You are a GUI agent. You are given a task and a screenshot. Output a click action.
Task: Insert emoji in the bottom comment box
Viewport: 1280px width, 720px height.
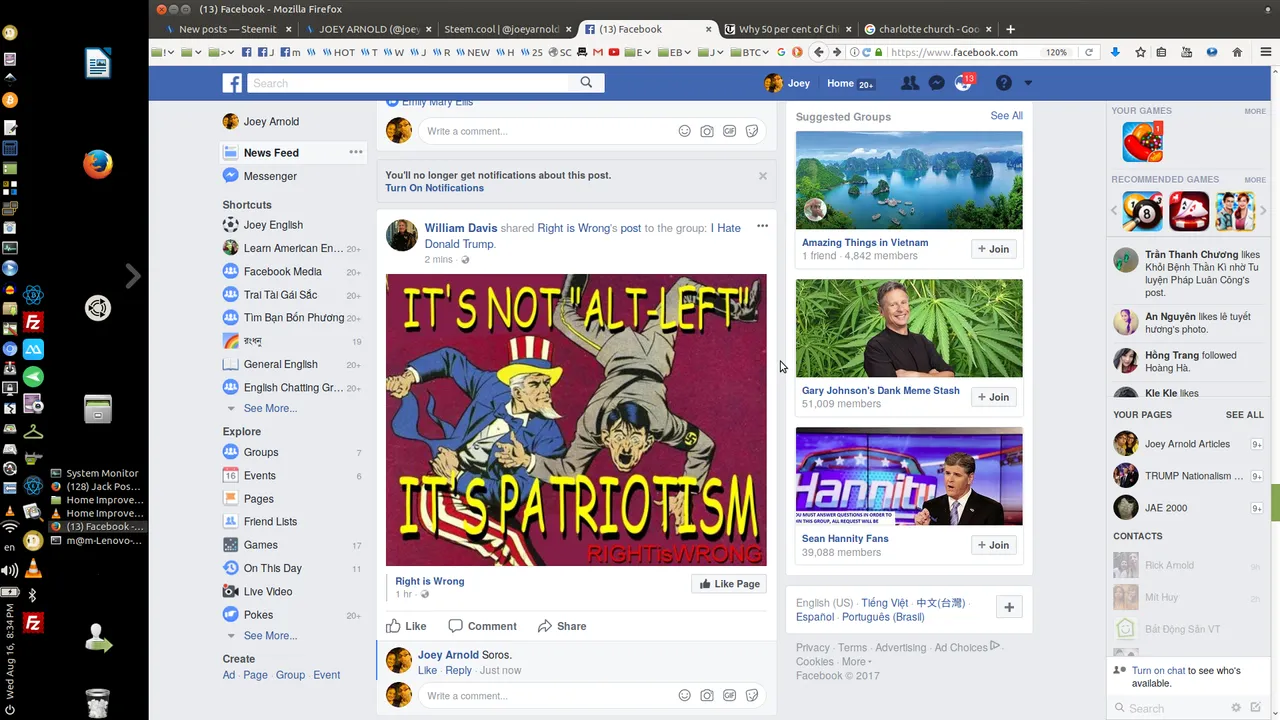[685, 695]
